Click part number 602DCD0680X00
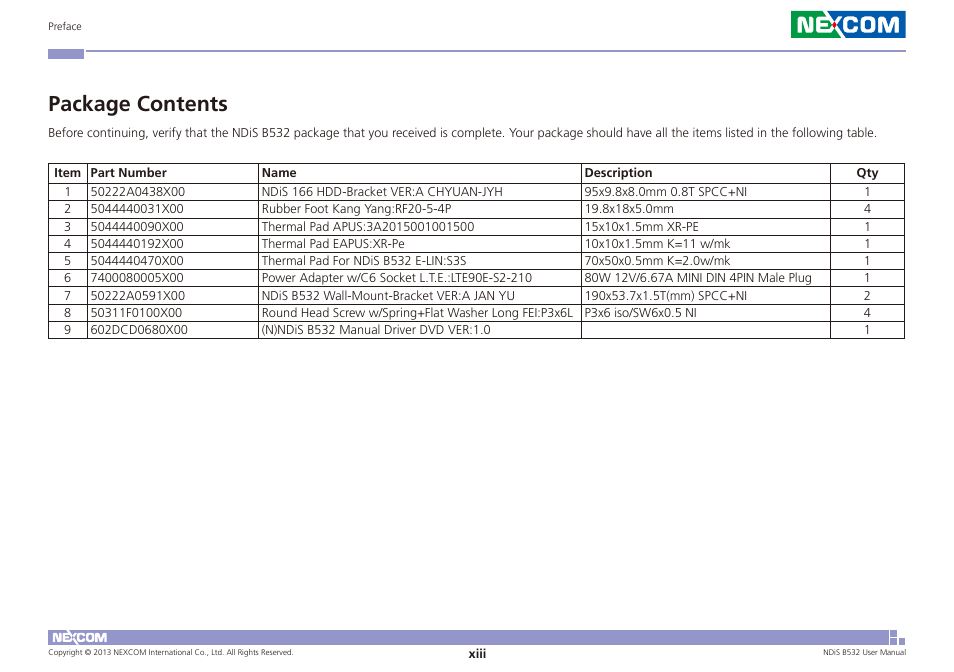This screenshot has width=954, height=672. click(x=139, y=330)
